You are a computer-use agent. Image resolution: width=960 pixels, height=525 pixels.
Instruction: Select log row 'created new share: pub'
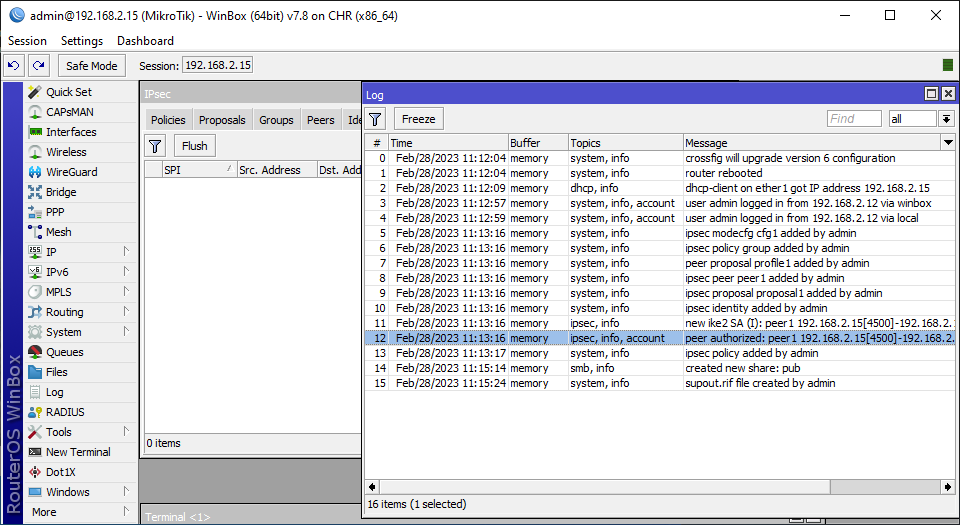pyautogui.click(x=659, y=368)
